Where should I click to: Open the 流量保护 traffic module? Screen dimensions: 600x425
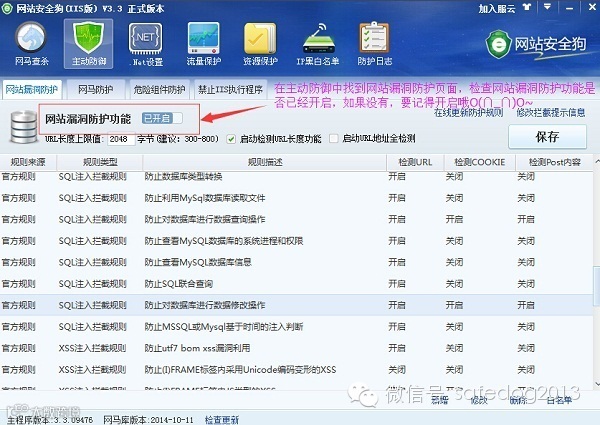click(x=204, y=43)
